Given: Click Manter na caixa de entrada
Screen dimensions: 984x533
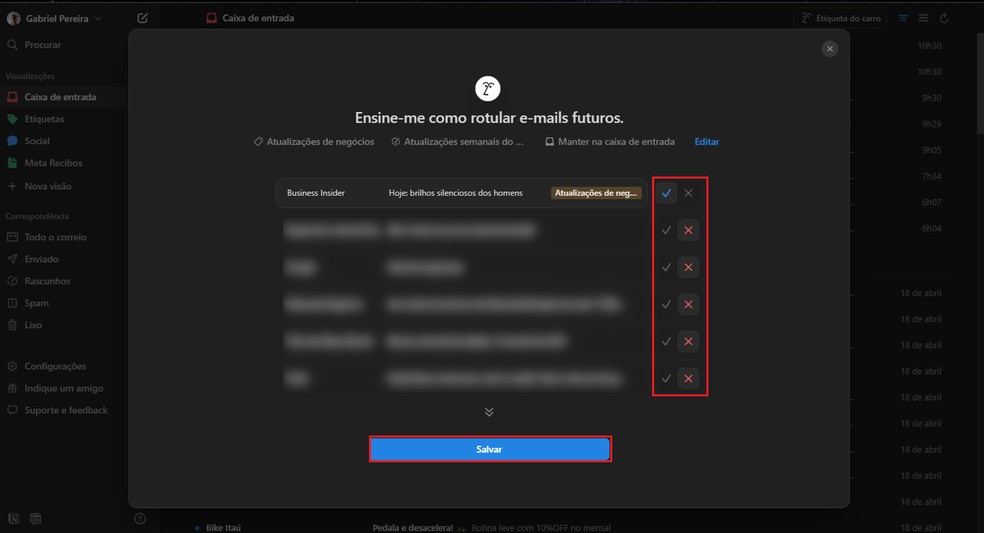Looking at the screenshot, I should [x=610, y=142].
